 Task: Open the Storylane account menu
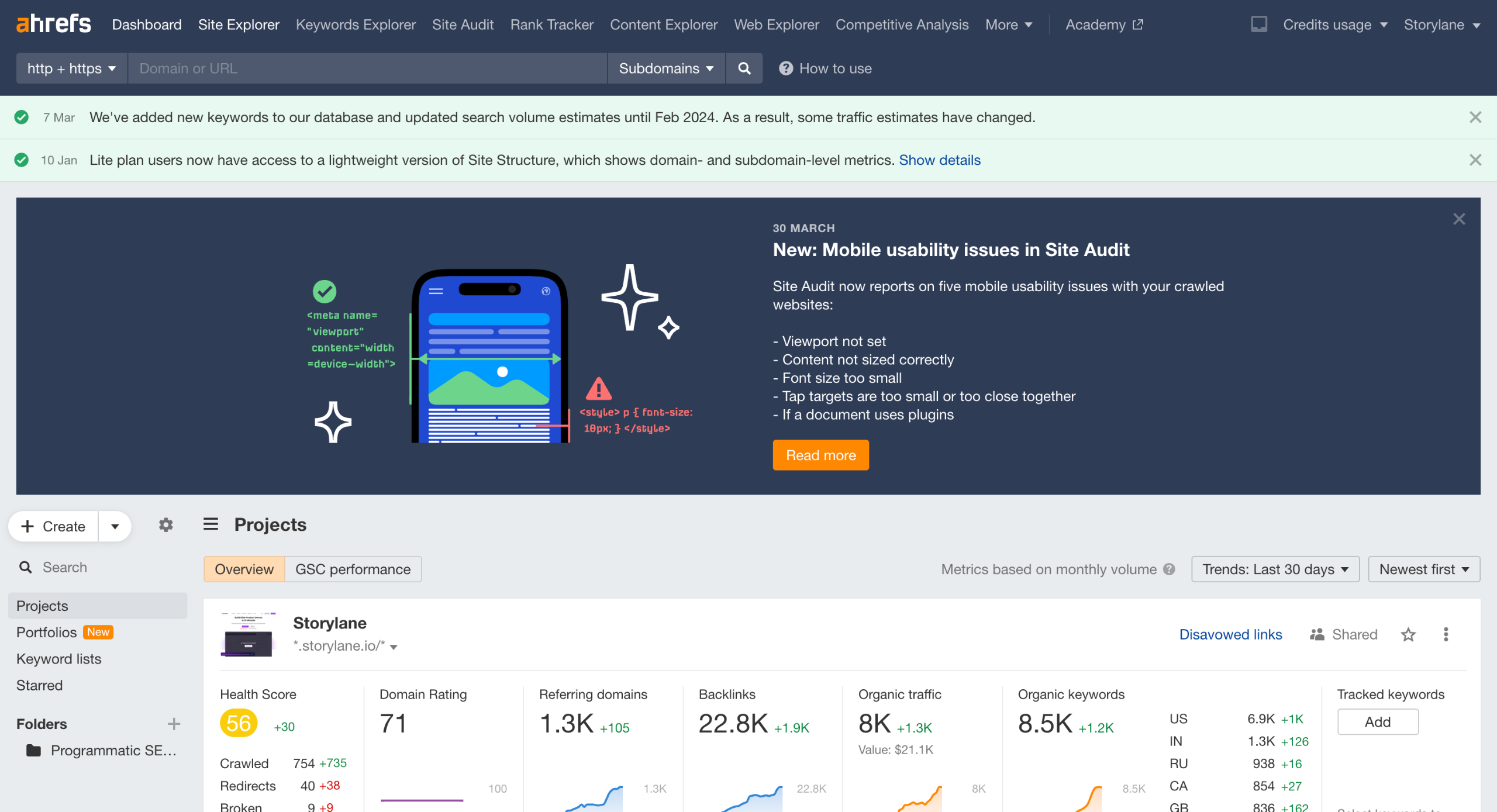[x=1441, y=25]
